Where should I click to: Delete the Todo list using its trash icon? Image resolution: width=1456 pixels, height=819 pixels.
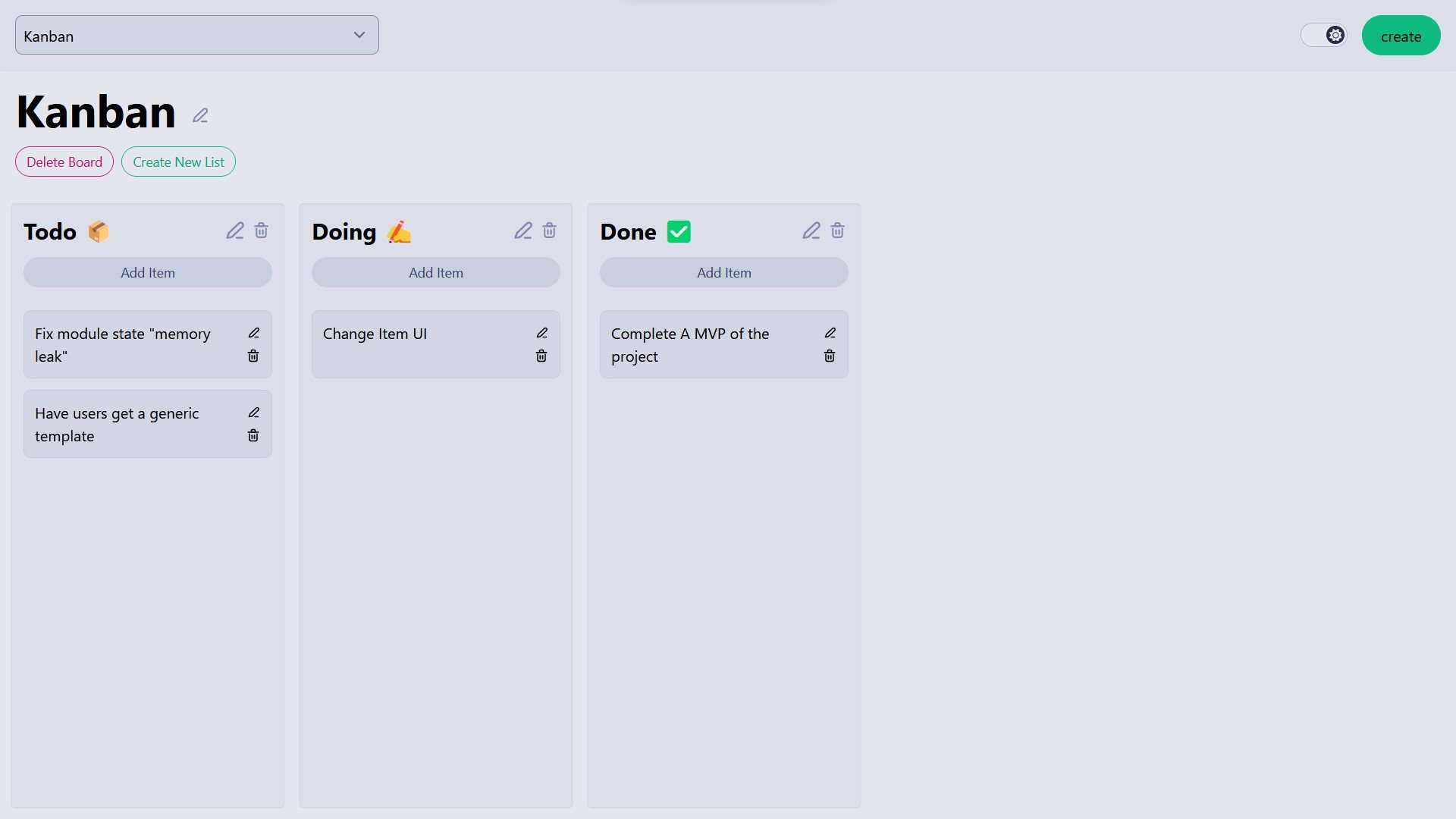tap(261, 231)
